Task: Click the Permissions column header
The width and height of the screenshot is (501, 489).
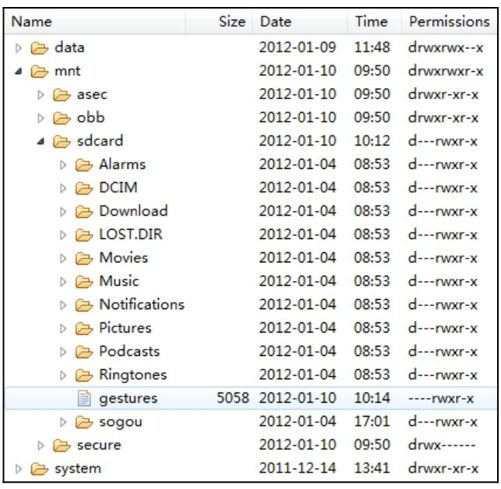Action: tap(449, 22)
